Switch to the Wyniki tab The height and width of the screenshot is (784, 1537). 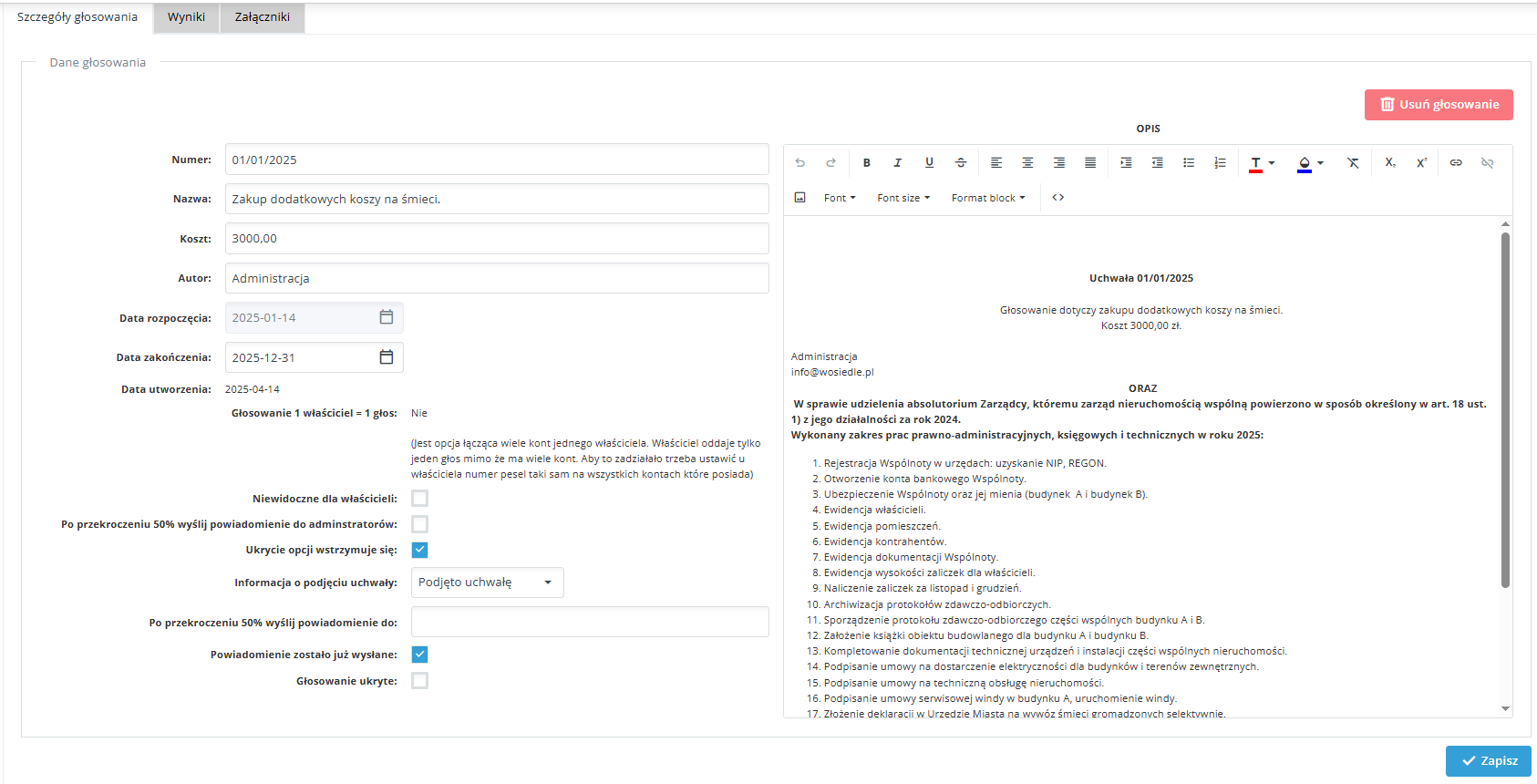(x=186, y=17)
